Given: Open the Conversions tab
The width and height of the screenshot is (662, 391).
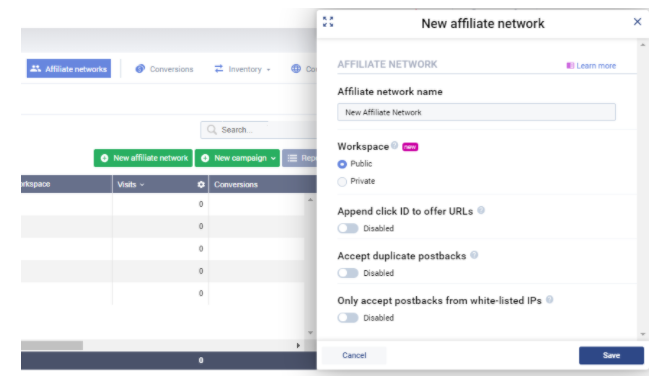Looking at the screenshot, I should click(164, 69).
